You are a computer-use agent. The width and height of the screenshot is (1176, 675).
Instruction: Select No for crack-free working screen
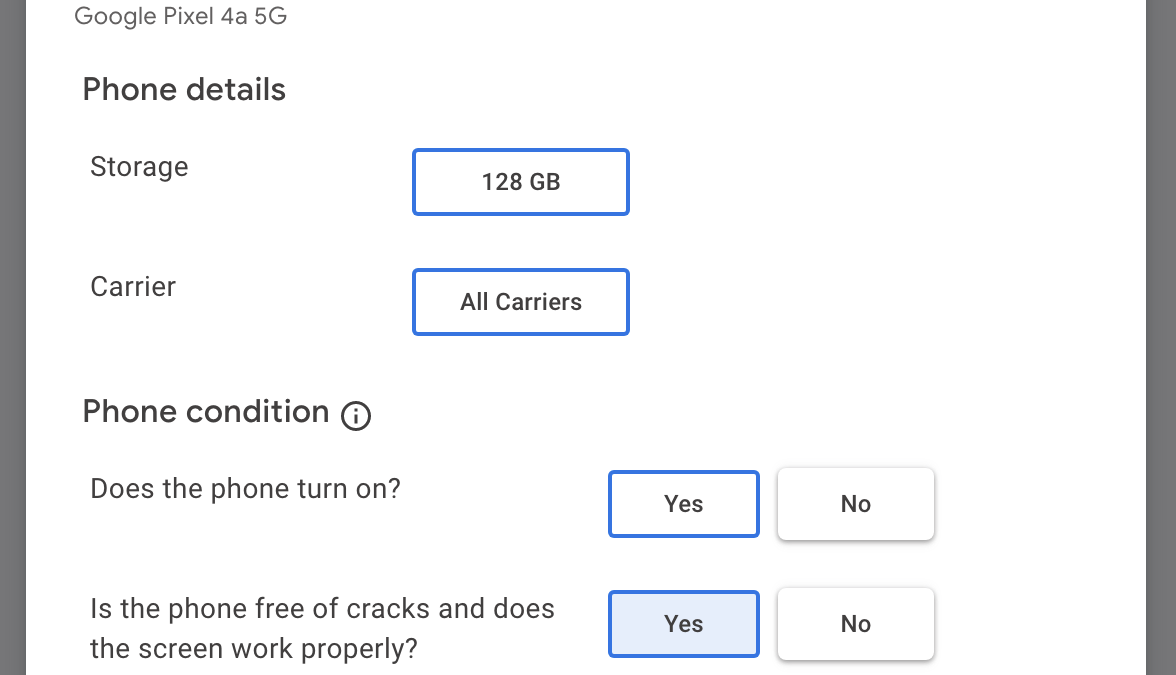click(x=855, y=624)
